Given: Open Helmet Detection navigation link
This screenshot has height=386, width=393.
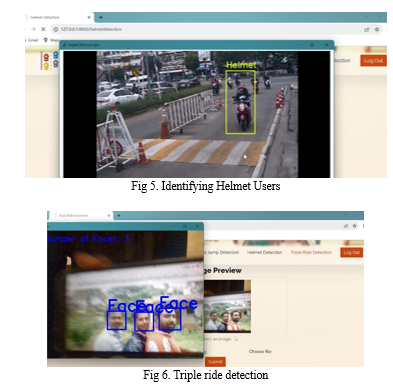Looking at the screenshot, I should 264,252.
